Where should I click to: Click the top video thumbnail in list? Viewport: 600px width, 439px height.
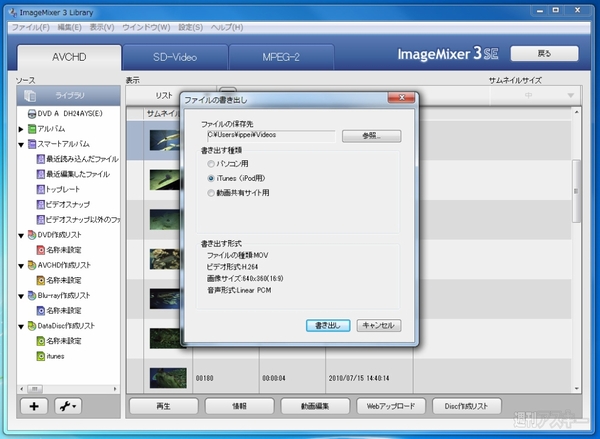[x=162, y=143]
